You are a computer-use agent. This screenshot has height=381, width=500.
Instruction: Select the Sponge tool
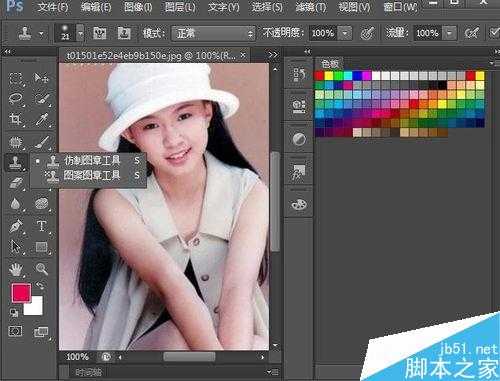click(x=41, y=204)
